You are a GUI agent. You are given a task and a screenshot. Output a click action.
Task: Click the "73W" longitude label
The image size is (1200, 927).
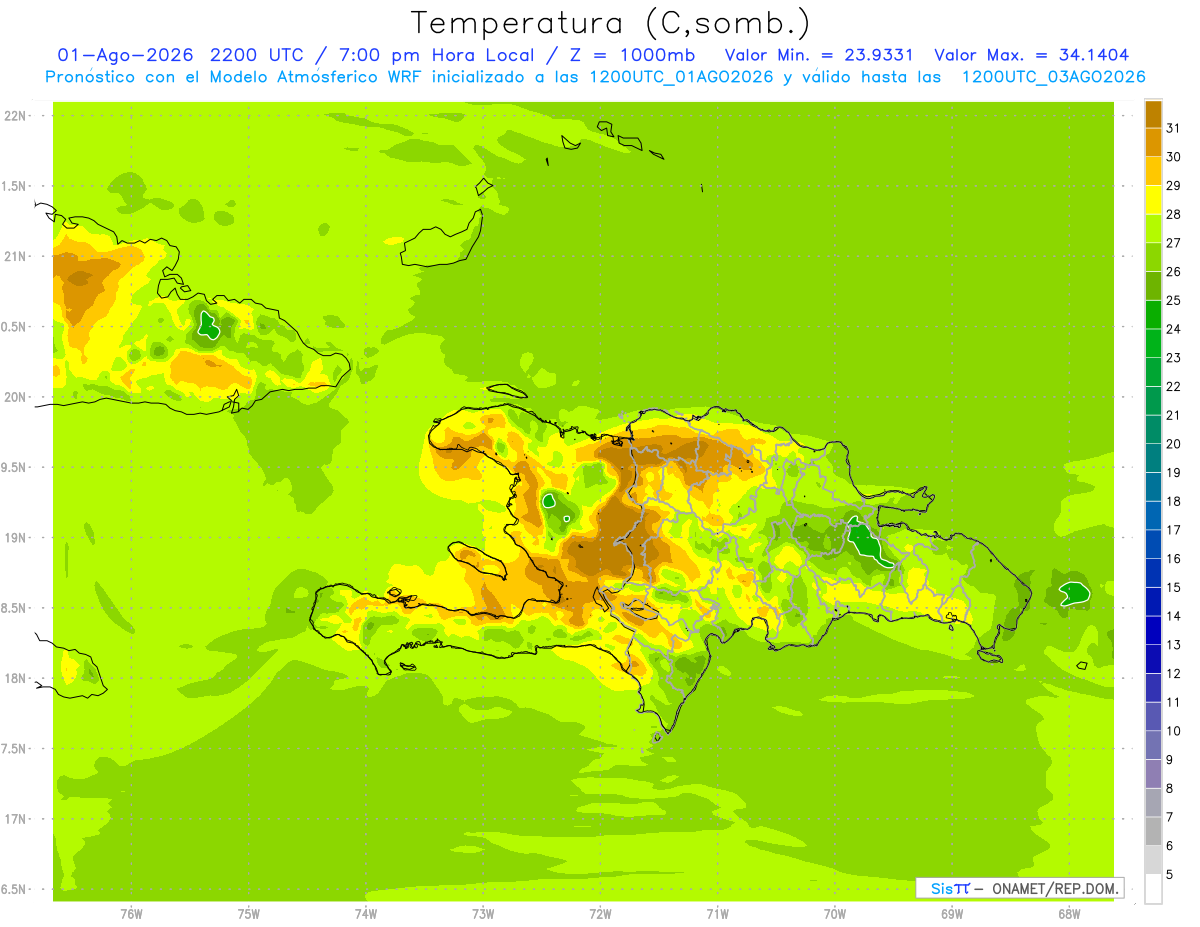pyautogui.click(x=483, y=913)
